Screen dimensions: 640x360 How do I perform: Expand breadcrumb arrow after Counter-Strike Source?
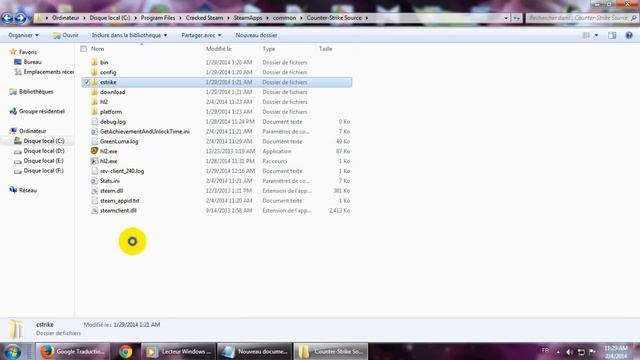367,18
